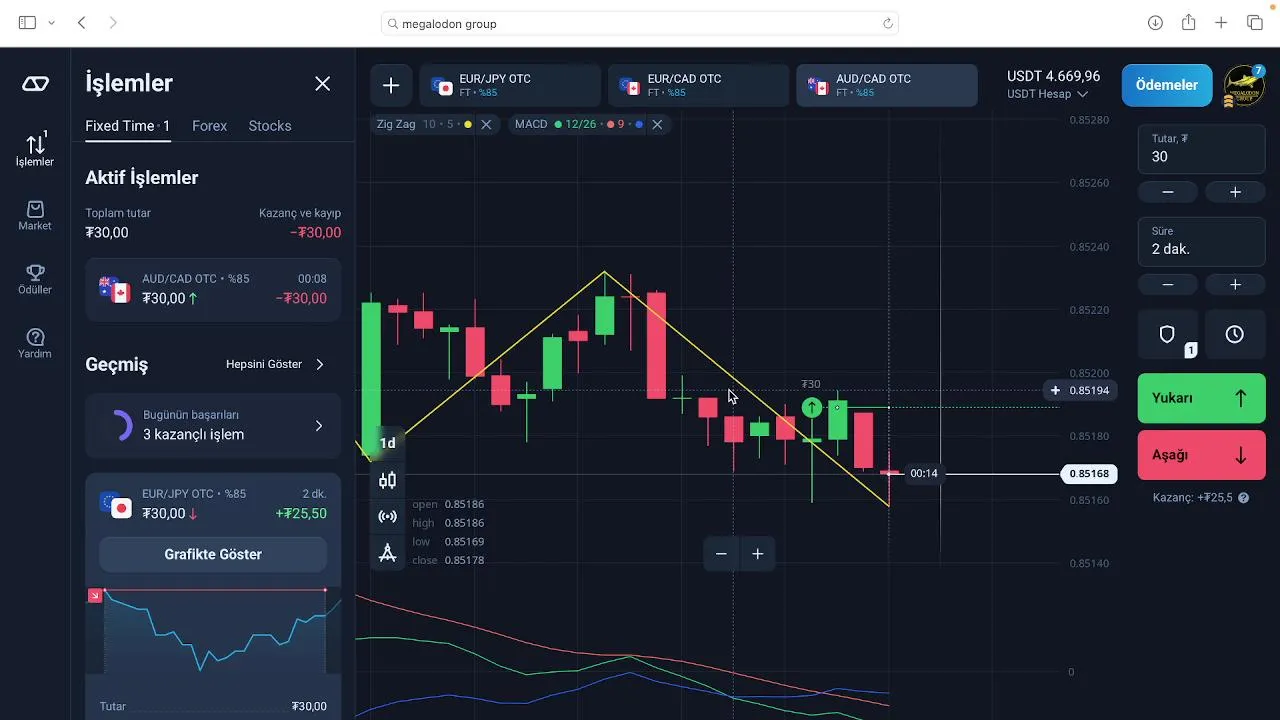
Task: Reload the page in the Safari address bar
Action: coord(887,23)
